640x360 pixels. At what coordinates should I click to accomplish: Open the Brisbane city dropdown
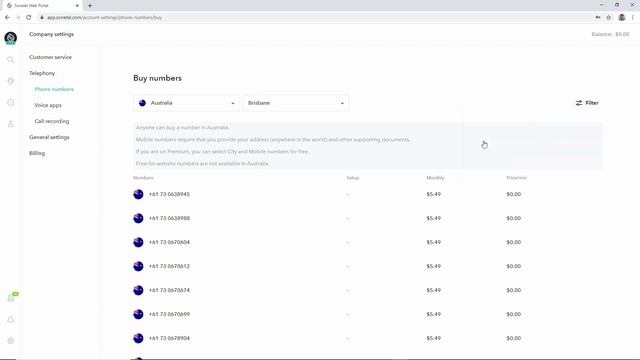pos(296,103)
